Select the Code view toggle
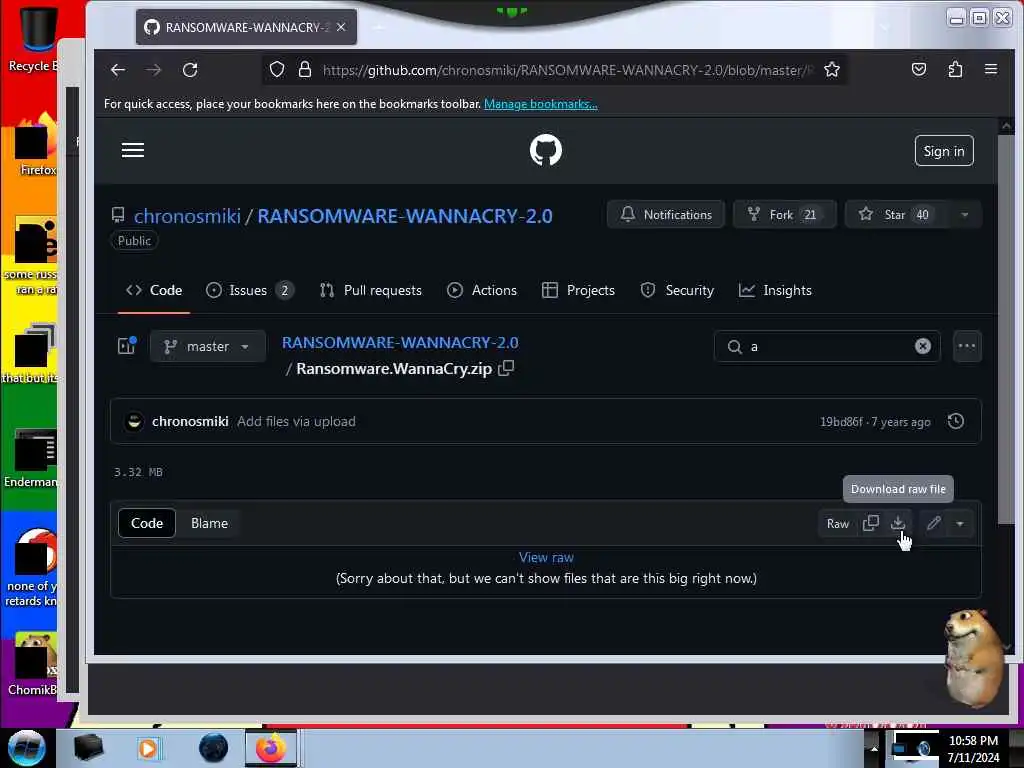This screenshot has height=768, width=1024. pyautogui.click(x=147, y=523)
